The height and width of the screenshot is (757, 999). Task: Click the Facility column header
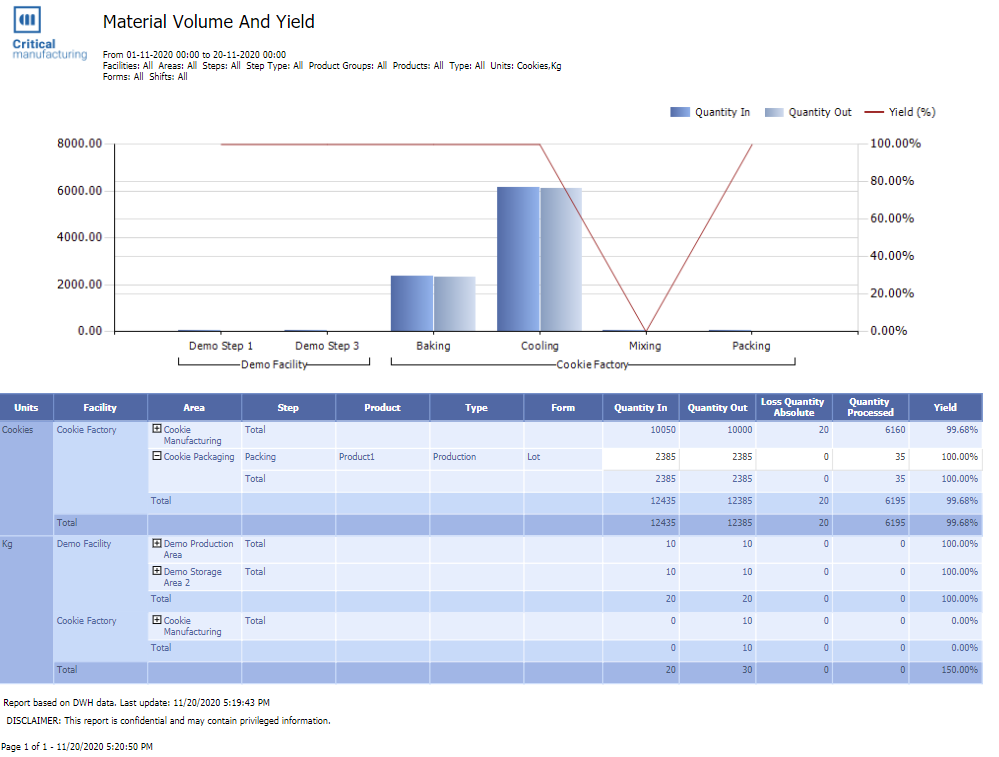pos(100,407)
